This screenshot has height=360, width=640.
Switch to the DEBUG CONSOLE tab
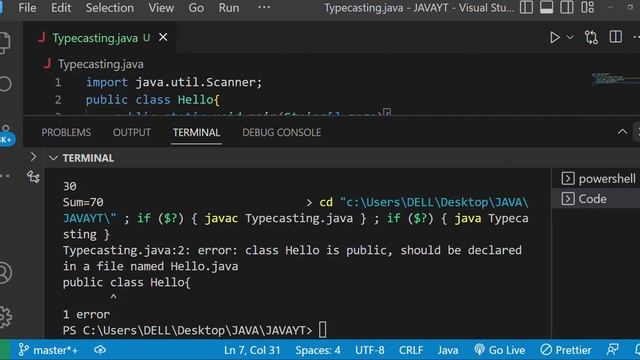click(282, 133)
